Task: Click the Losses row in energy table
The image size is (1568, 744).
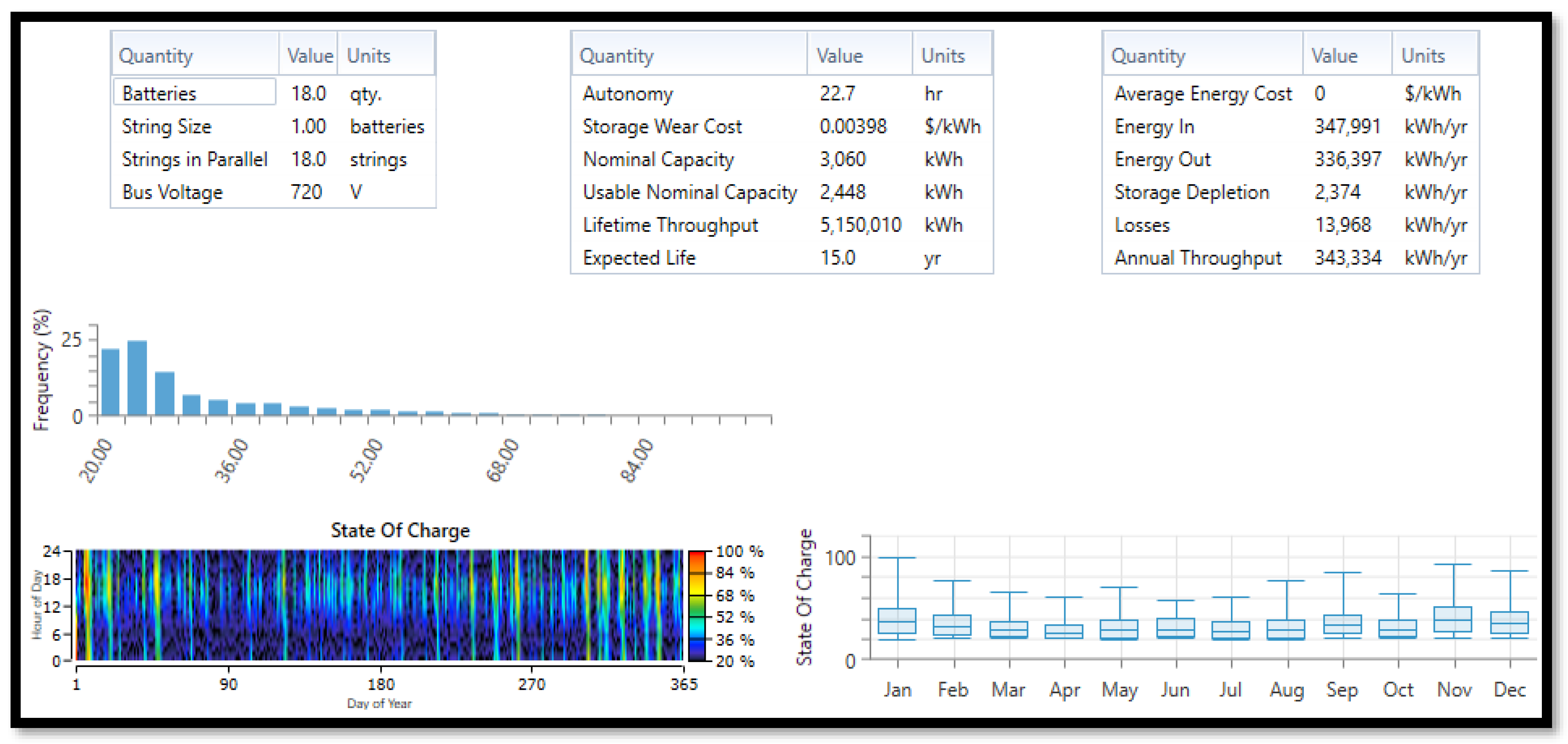Action: [x=1142, y=225]
